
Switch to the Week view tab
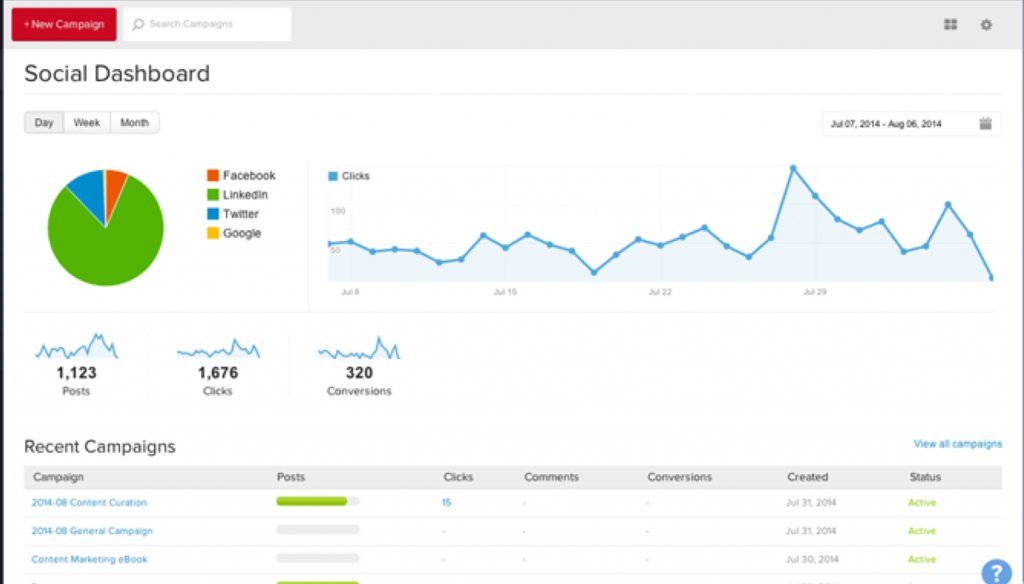click(86, 122)
